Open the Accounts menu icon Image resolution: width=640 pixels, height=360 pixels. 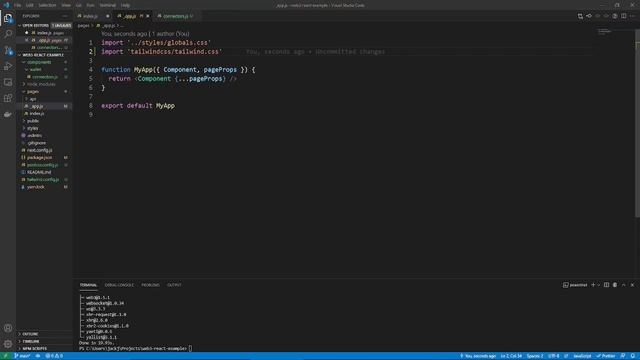coord(8,328)
